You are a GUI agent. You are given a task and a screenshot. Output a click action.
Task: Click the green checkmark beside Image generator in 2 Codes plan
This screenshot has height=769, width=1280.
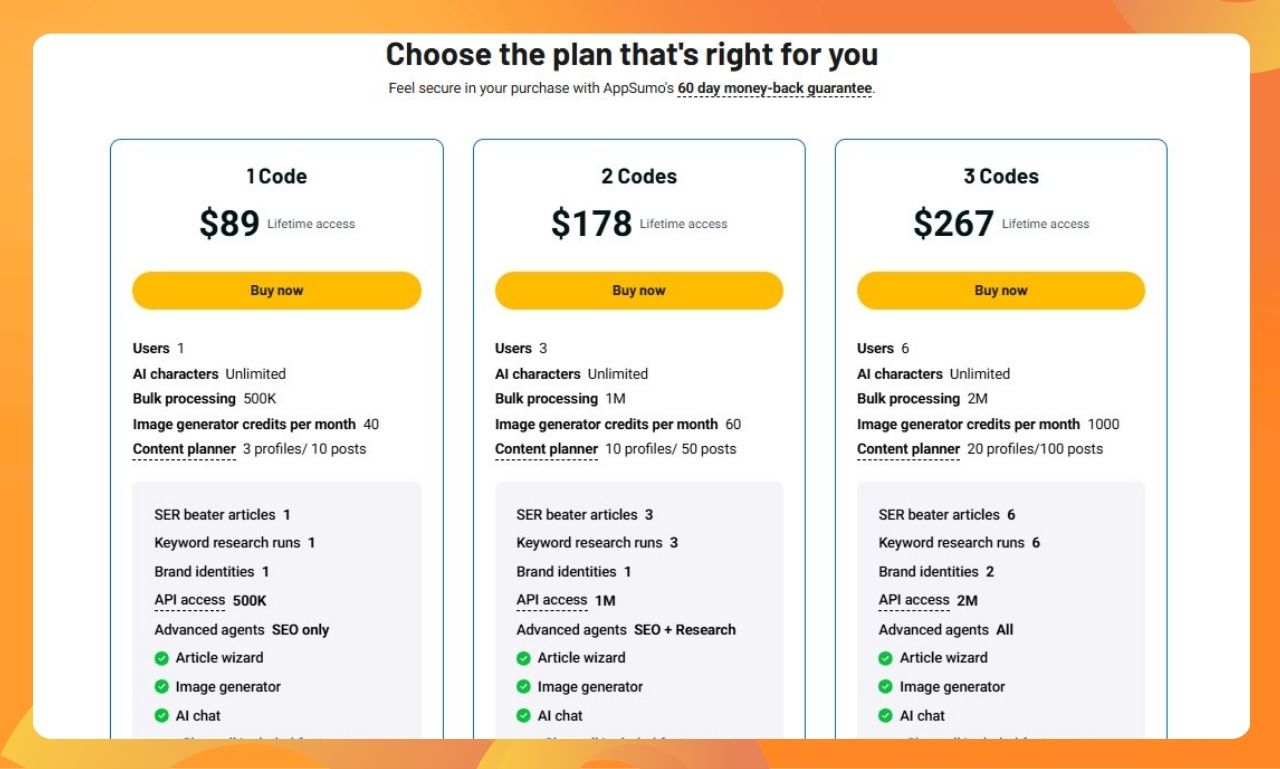point(523,687)
